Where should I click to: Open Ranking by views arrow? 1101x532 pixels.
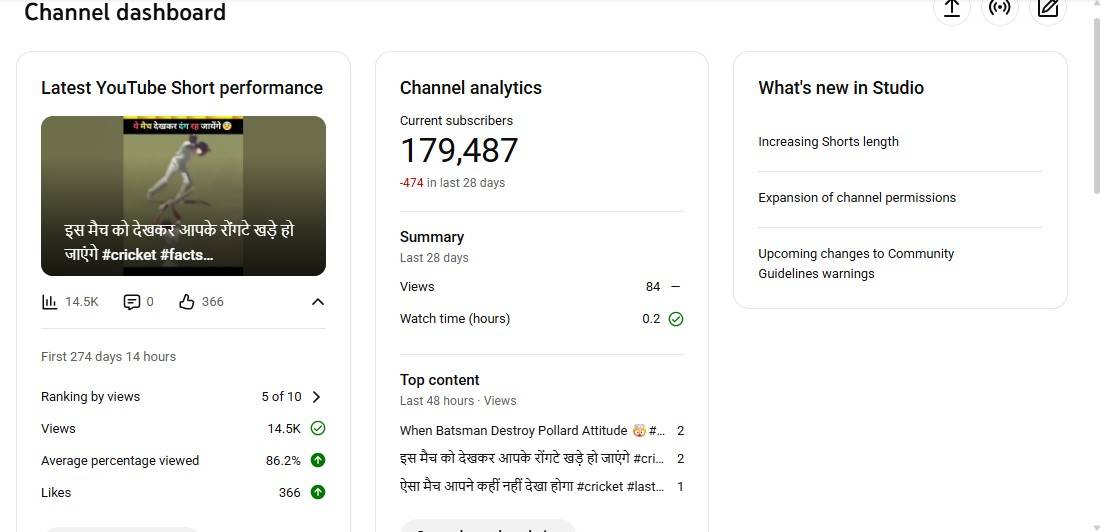point(317,397)
